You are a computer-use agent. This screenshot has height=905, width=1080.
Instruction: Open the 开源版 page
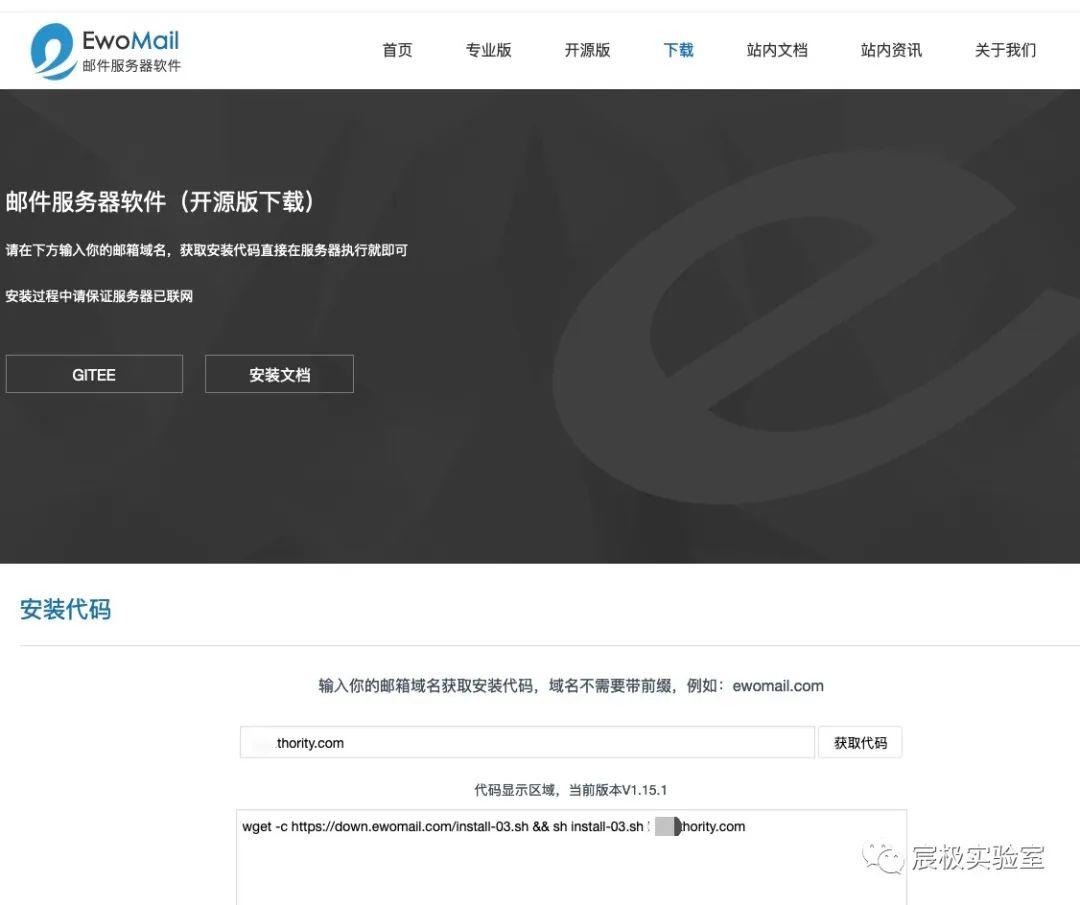[585, 50]
